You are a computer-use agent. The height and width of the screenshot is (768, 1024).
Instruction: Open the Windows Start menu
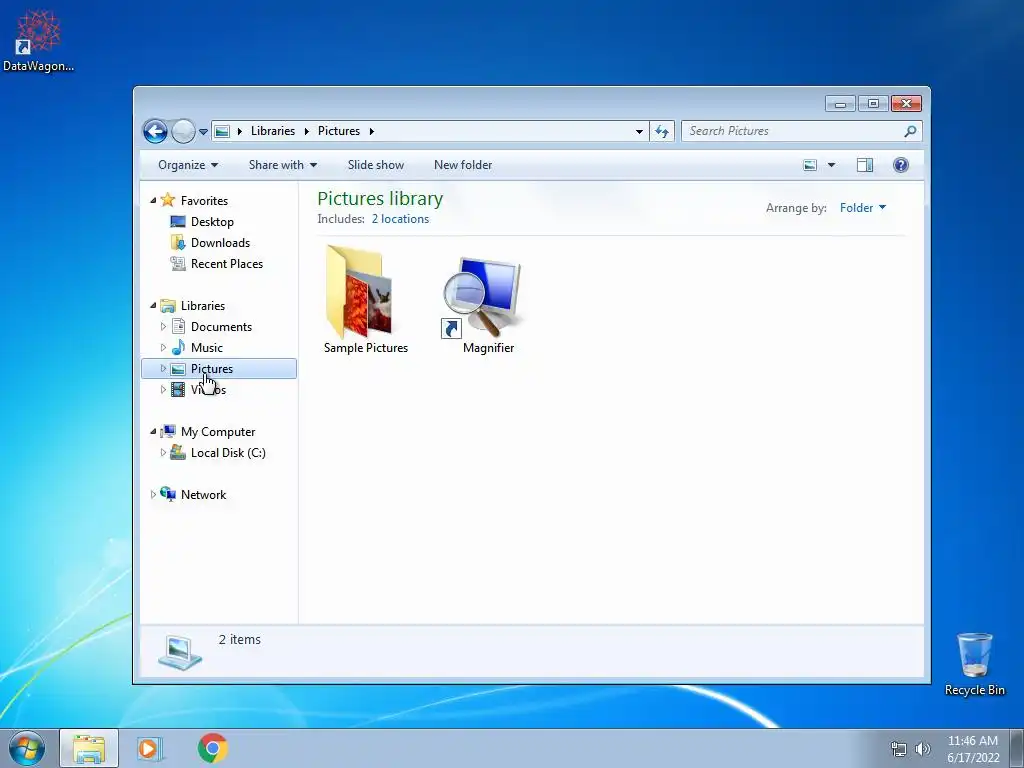pos(27,748)
